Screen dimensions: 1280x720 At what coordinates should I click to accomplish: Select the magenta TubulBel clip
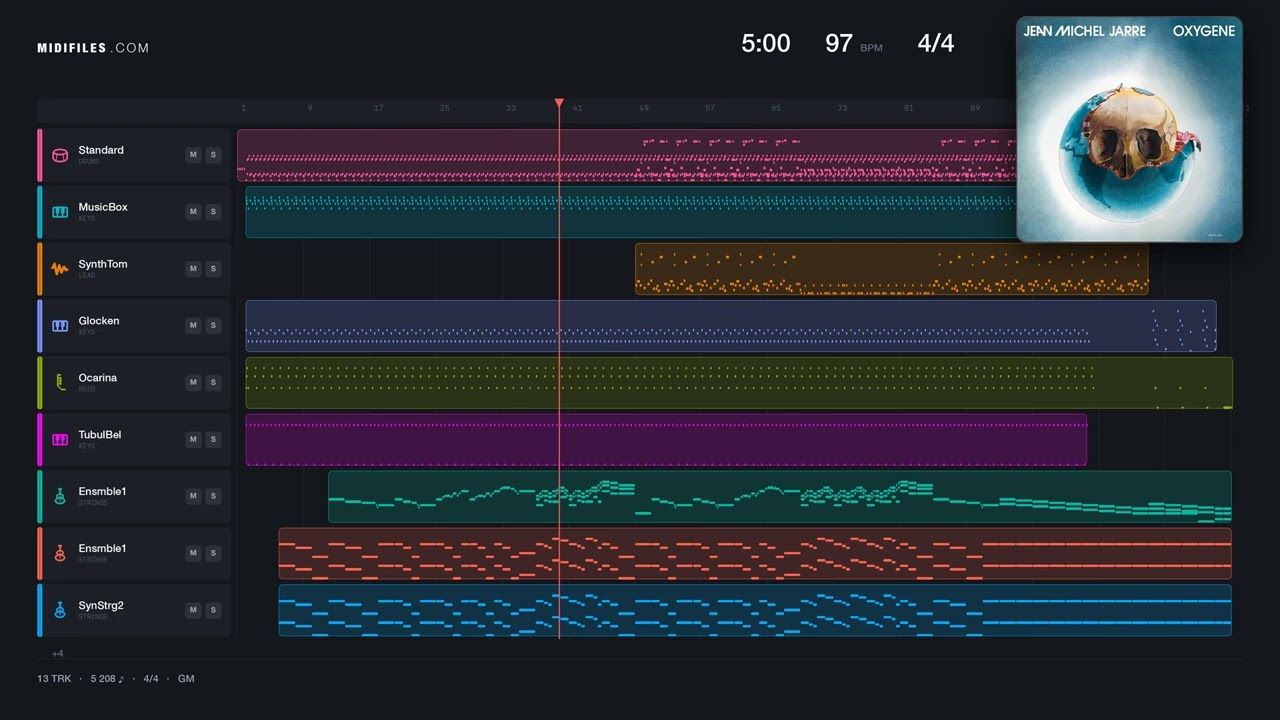(x=666, y=440)
